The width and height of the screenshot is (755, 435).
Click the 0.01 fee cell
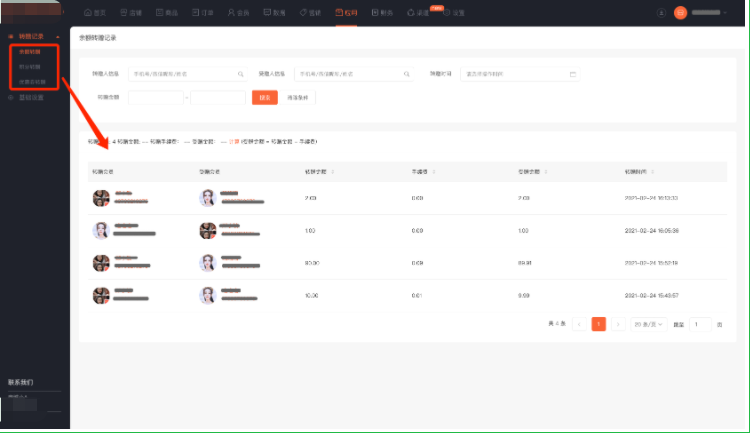[x=417, y=295]
